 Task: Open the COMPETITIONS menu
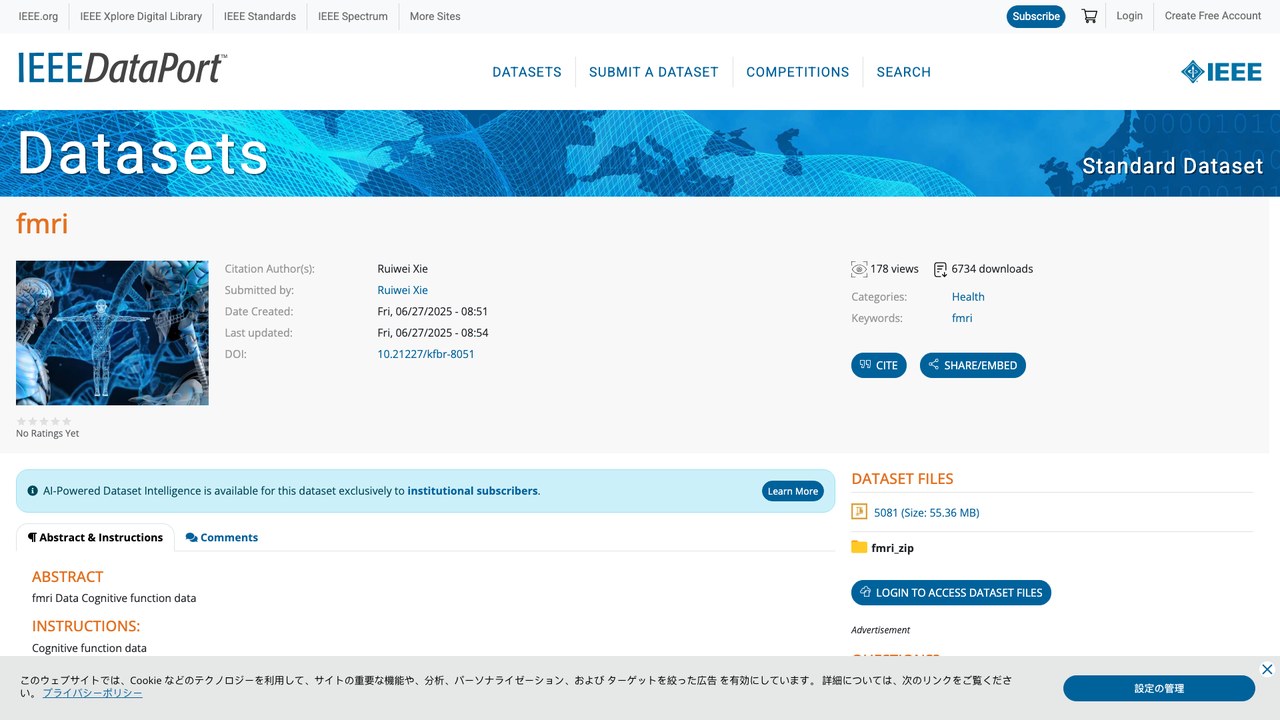click(x=798, y=72)
